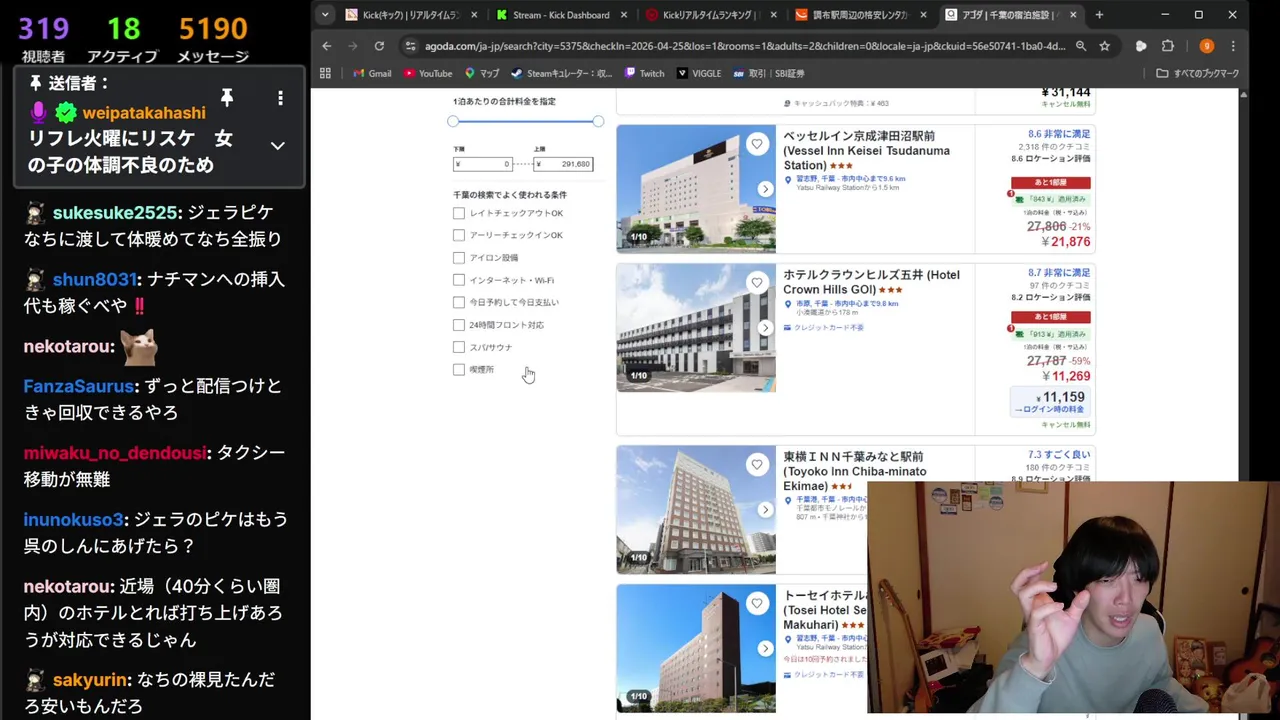Viewport: 1280px width, 720px height.
Task: Check the 喫煙所 filter
Action: [459, 370]
